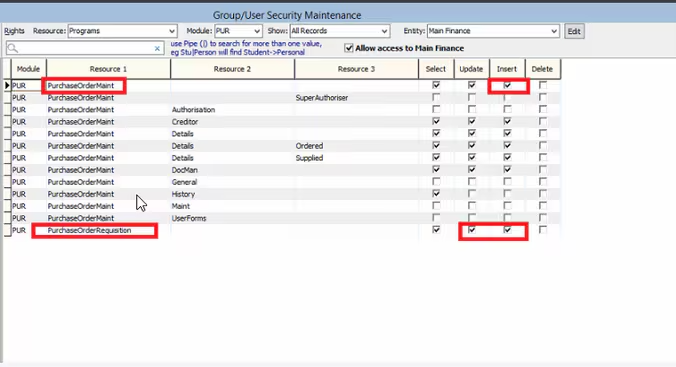Select the PurchaseOrderRequisition resource cell
676x367 pixels.
[108, 230]
